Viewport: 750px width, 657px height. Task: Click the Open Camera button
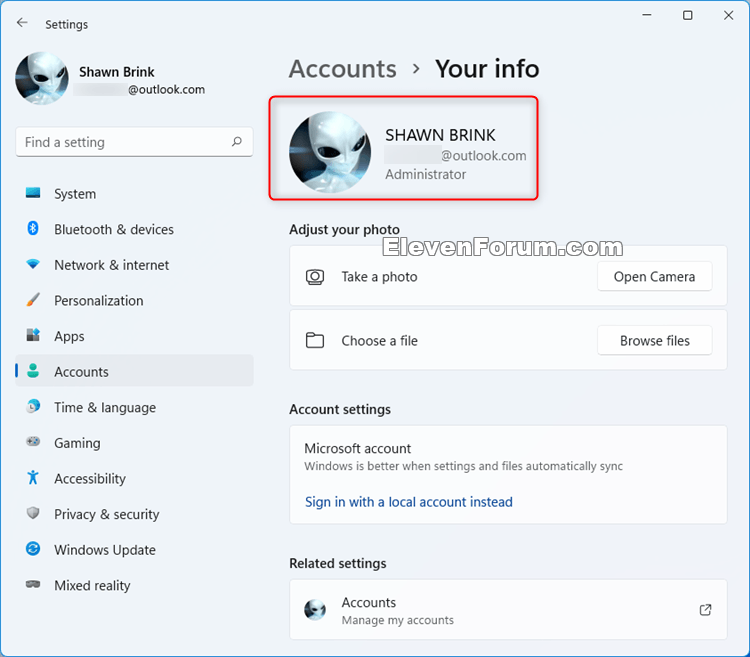[654, 276]
